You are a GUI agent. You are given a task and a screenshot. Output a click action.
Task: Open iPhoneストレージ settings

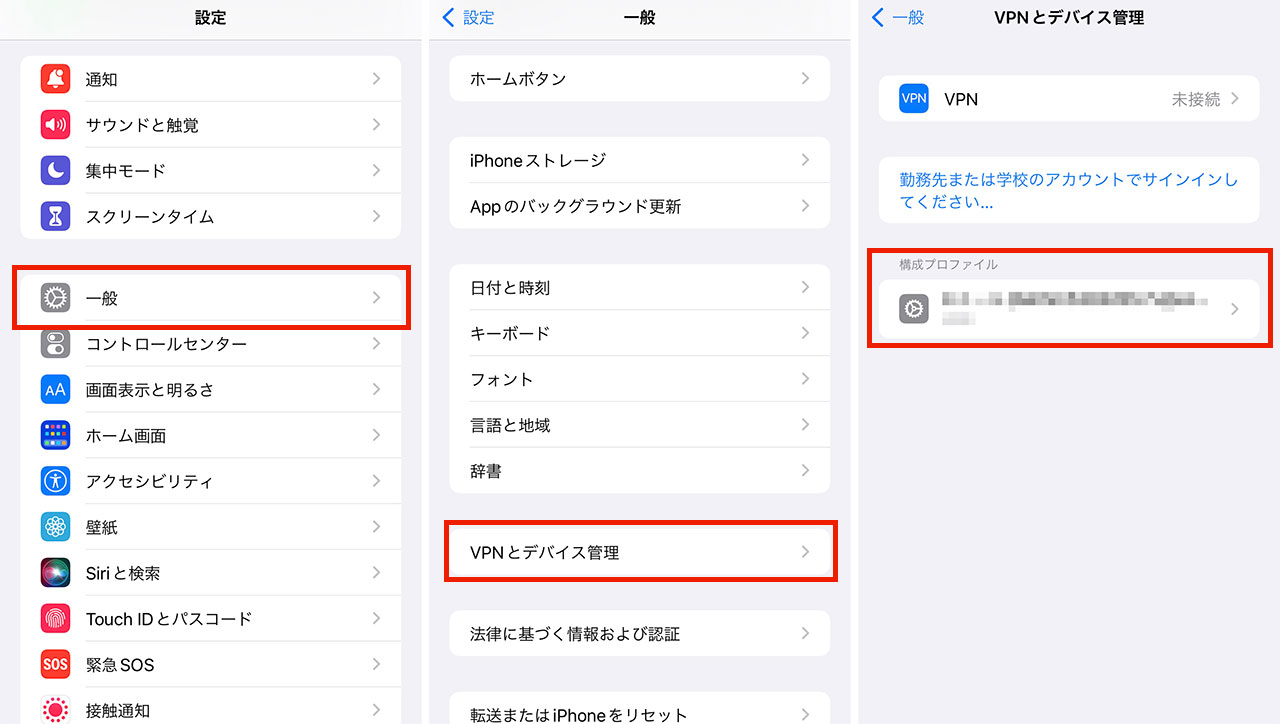click(x=640, y=160)
